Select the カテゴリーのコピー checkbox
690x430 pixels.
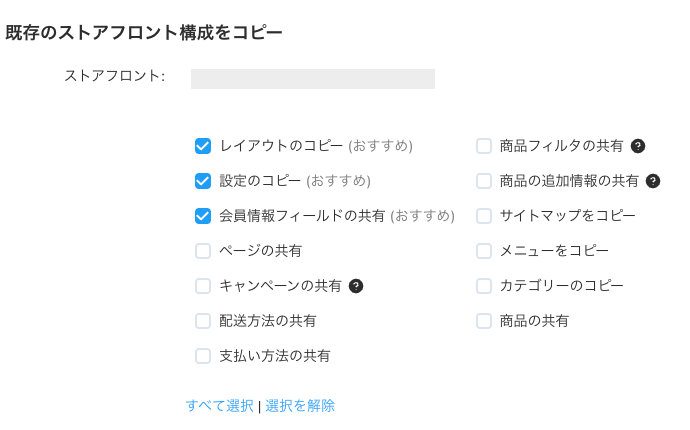pos(484,286)
